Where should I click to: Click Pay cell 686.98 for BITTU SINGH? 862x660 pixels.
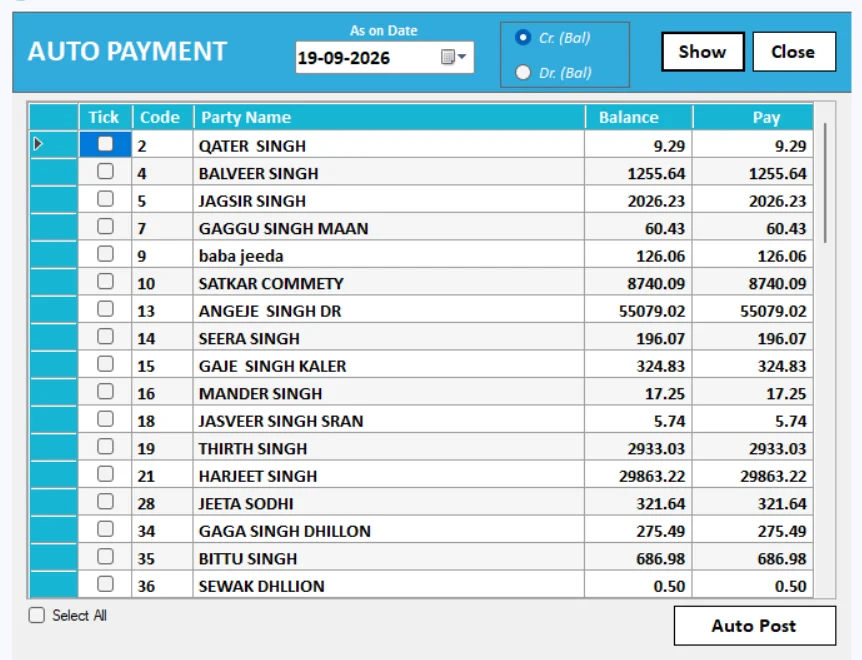(x=753, y=557)
